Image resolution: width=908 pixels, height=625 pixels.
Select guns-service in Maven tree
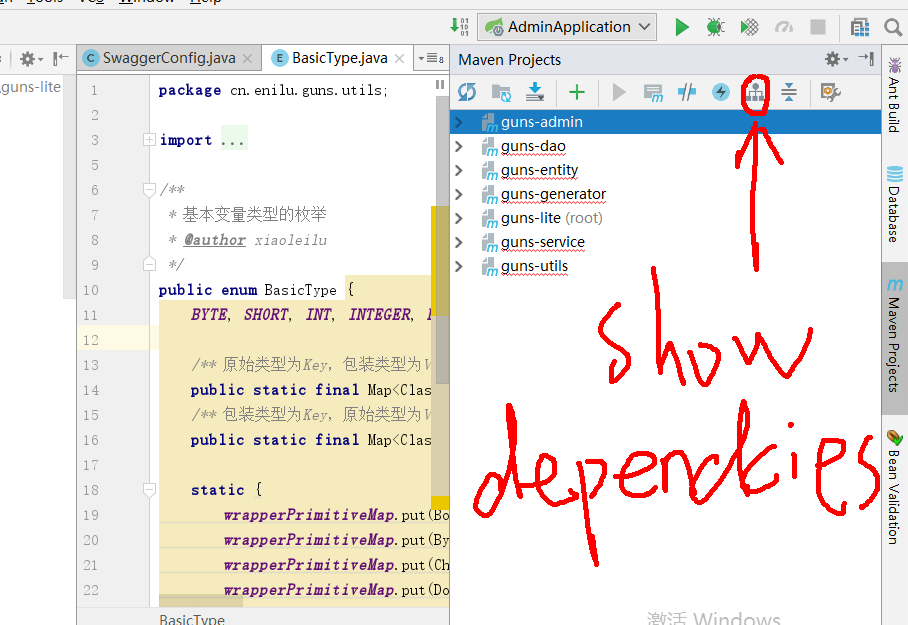pyautogui.click(x=543, y=242)
